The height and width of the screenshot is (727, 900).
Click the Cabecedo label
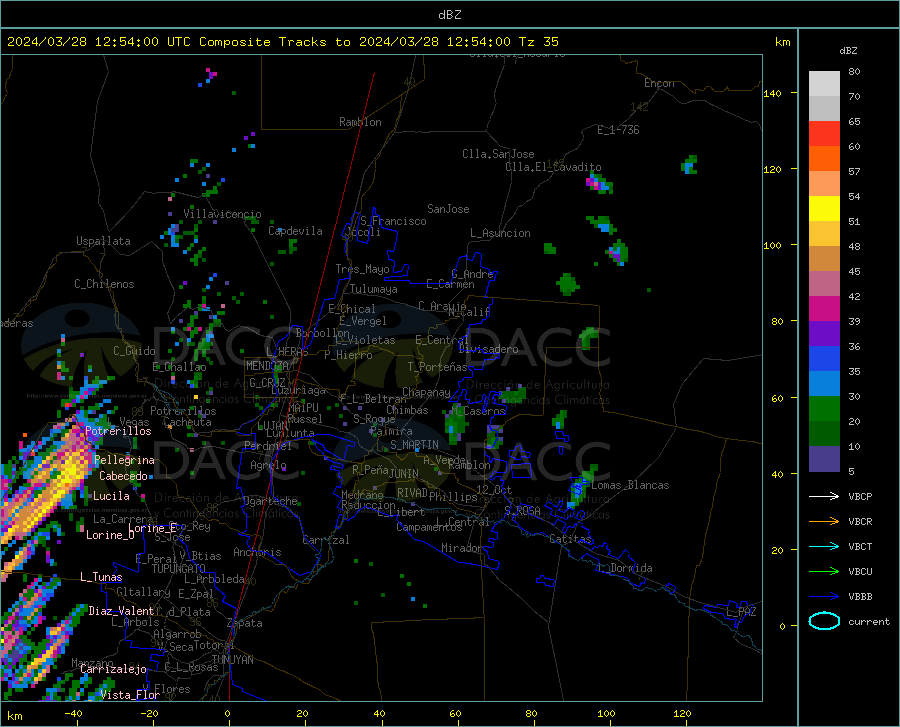123,476
